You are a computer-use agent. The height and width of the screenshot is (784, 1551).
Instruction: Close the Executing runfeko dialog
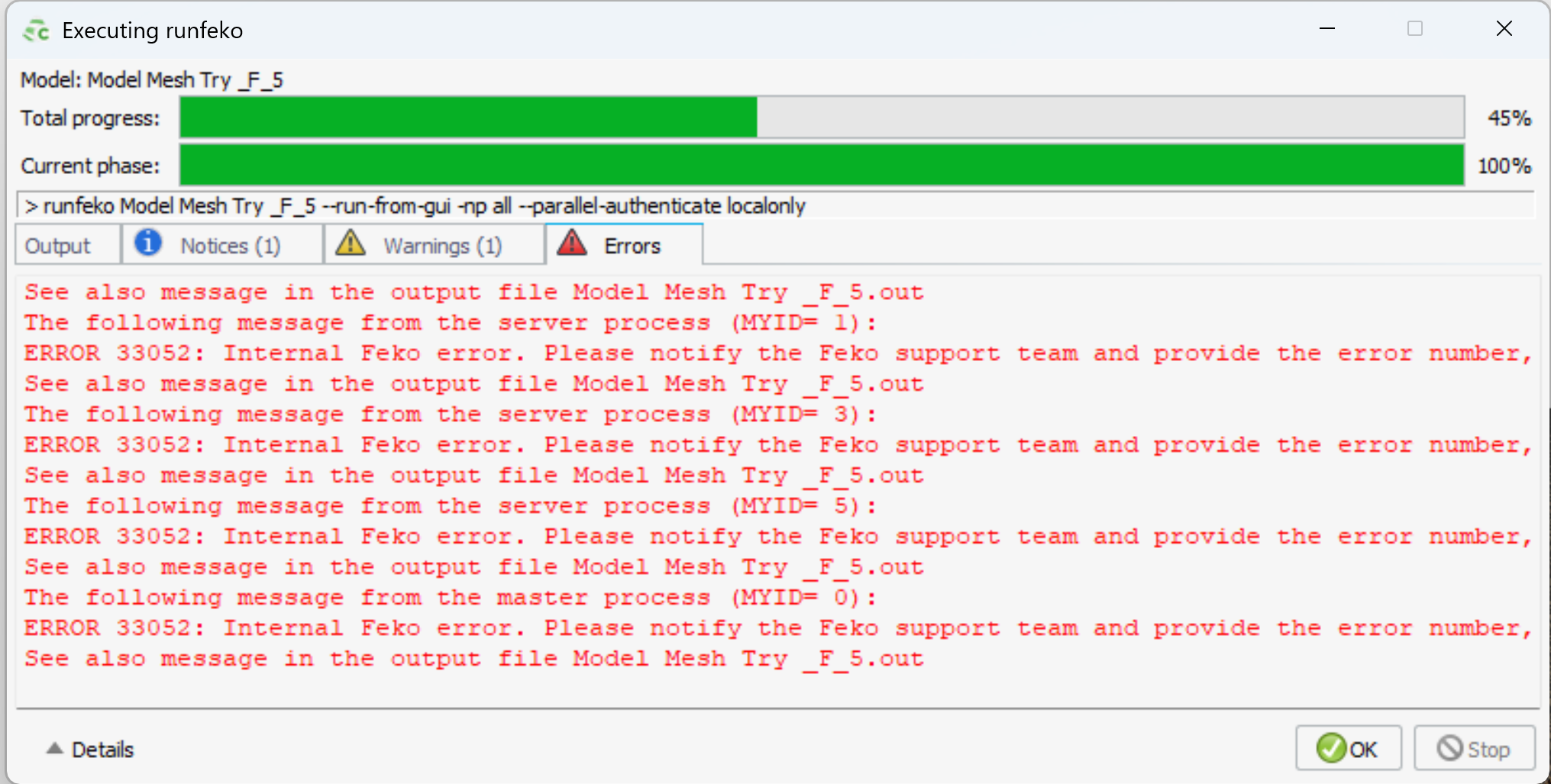(x=1504, y=29)
